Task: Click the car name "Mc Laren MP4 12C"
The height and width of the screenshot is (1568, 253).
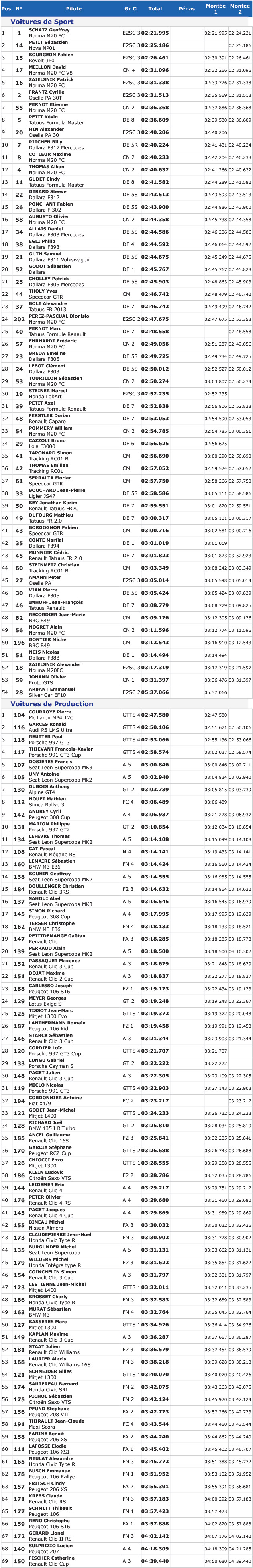Action: click(x=51, y=718)
